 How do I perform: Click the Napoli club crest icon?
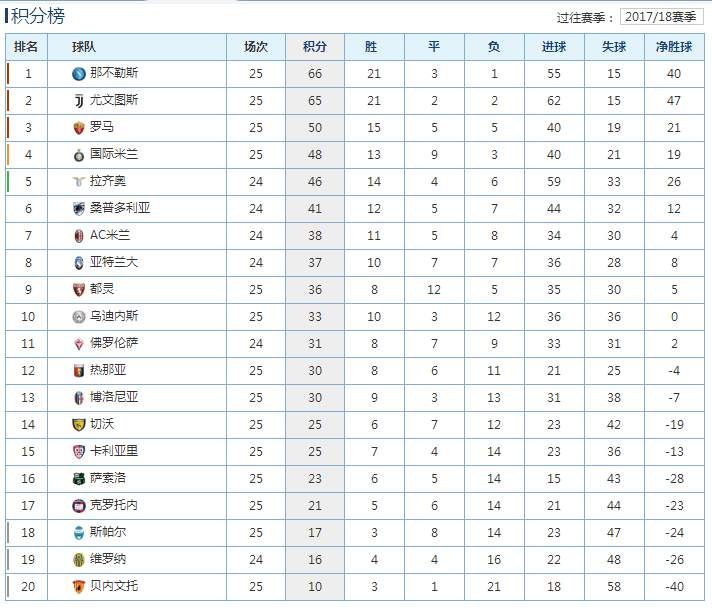tap(79, 74)
